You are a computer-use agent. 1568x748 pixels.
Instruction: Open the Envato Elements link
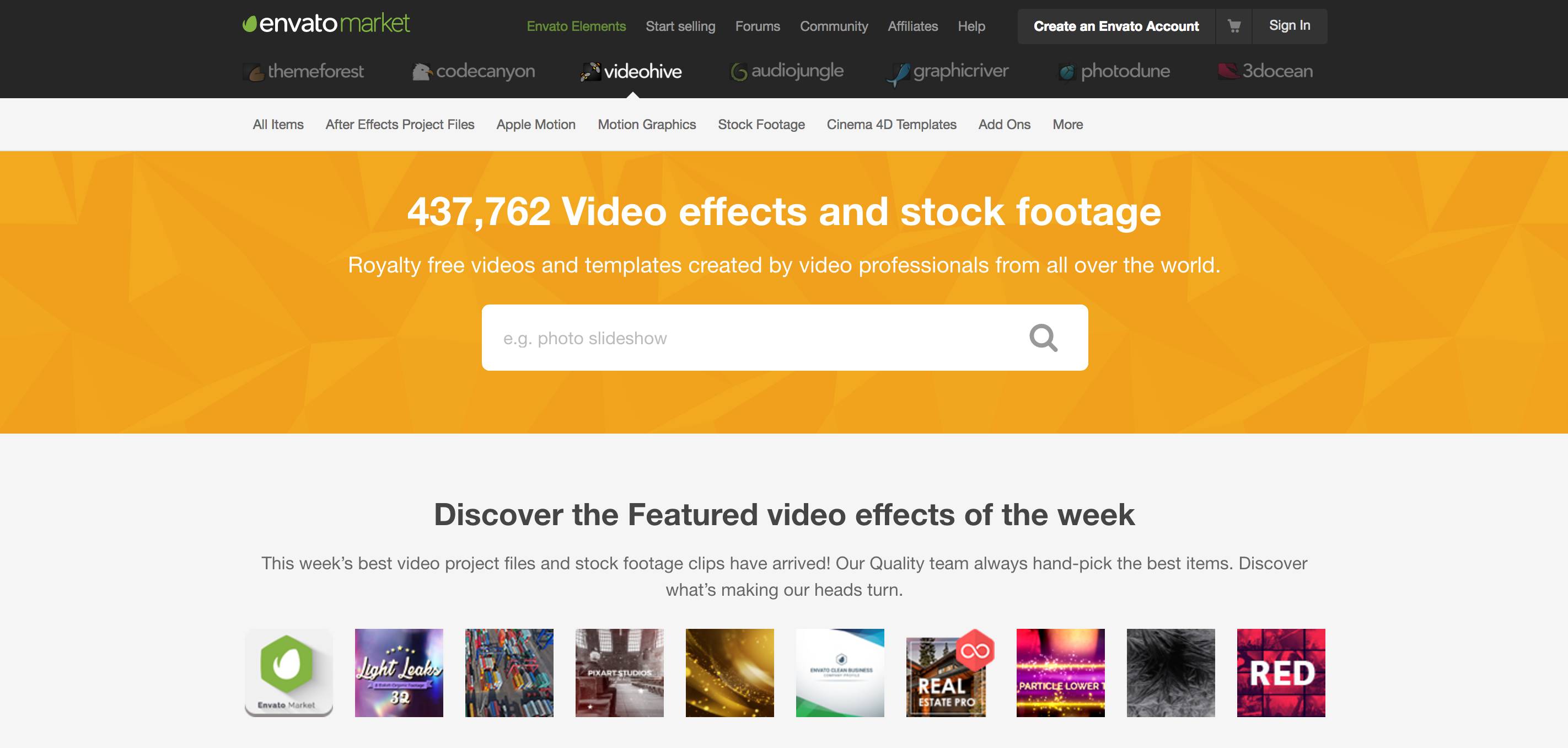point(576,26)
